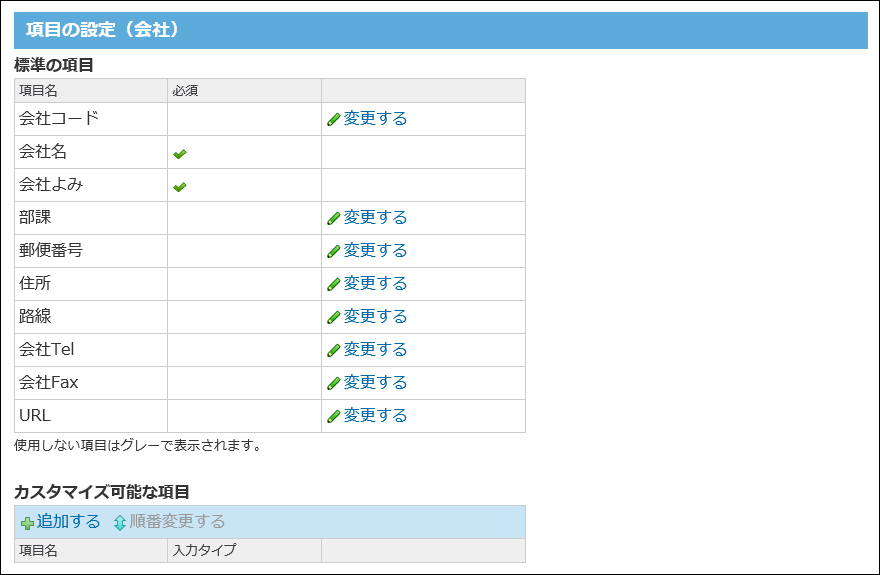Viewport: 880px width, 575px height.
Task: Click pencil icon in URL row
Action: point(334,416)
